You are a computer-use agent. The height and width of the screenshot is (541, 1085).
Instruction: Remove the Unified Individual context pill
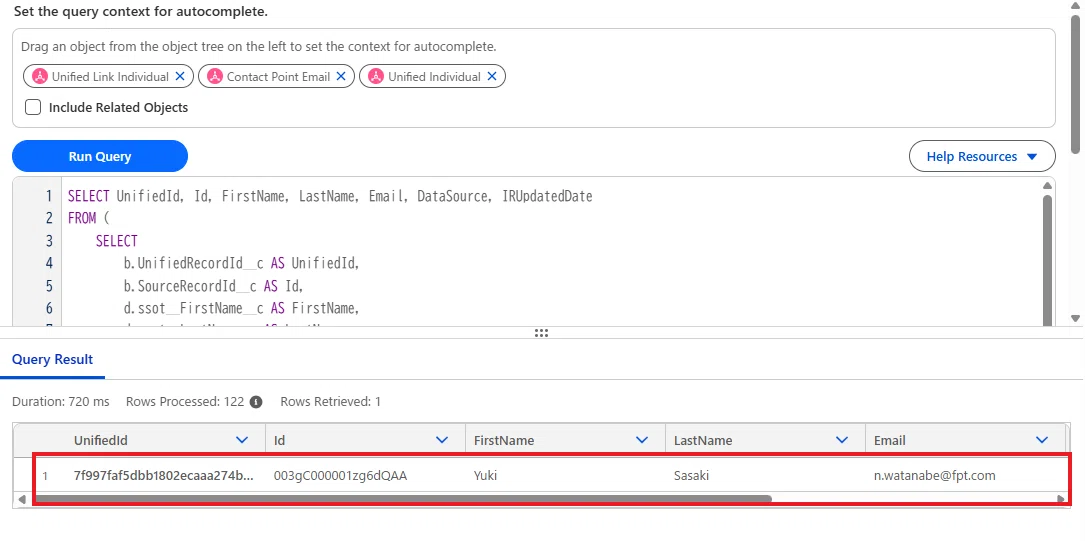[492, 77]
